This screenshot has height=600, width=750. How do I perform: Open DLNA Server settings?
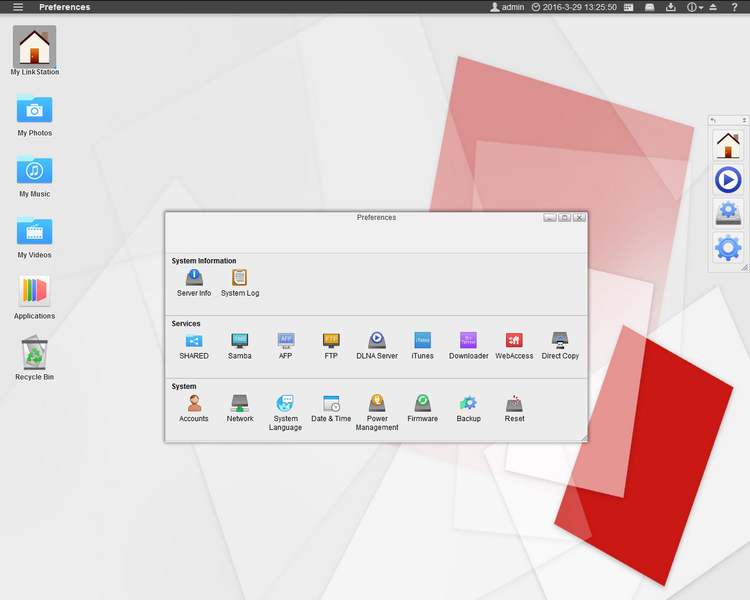[x=377, y=341]
